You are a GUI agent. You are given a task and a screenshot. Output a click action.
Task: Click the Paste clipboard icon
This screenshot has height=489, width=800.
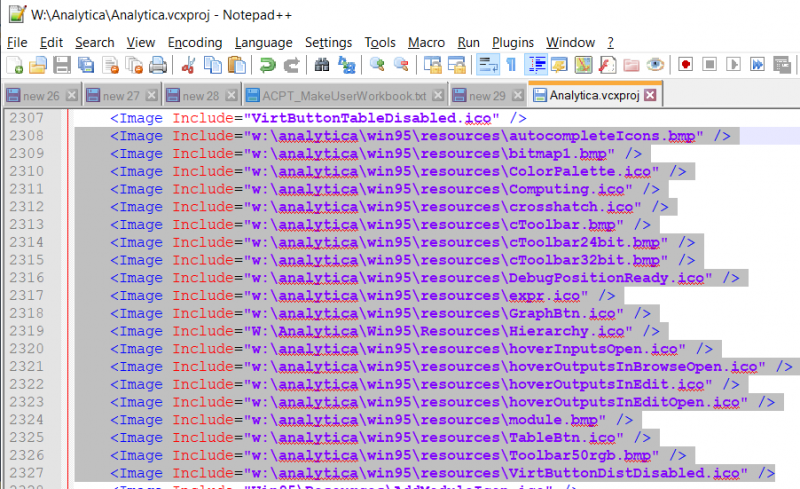click(x=236, y=65)
